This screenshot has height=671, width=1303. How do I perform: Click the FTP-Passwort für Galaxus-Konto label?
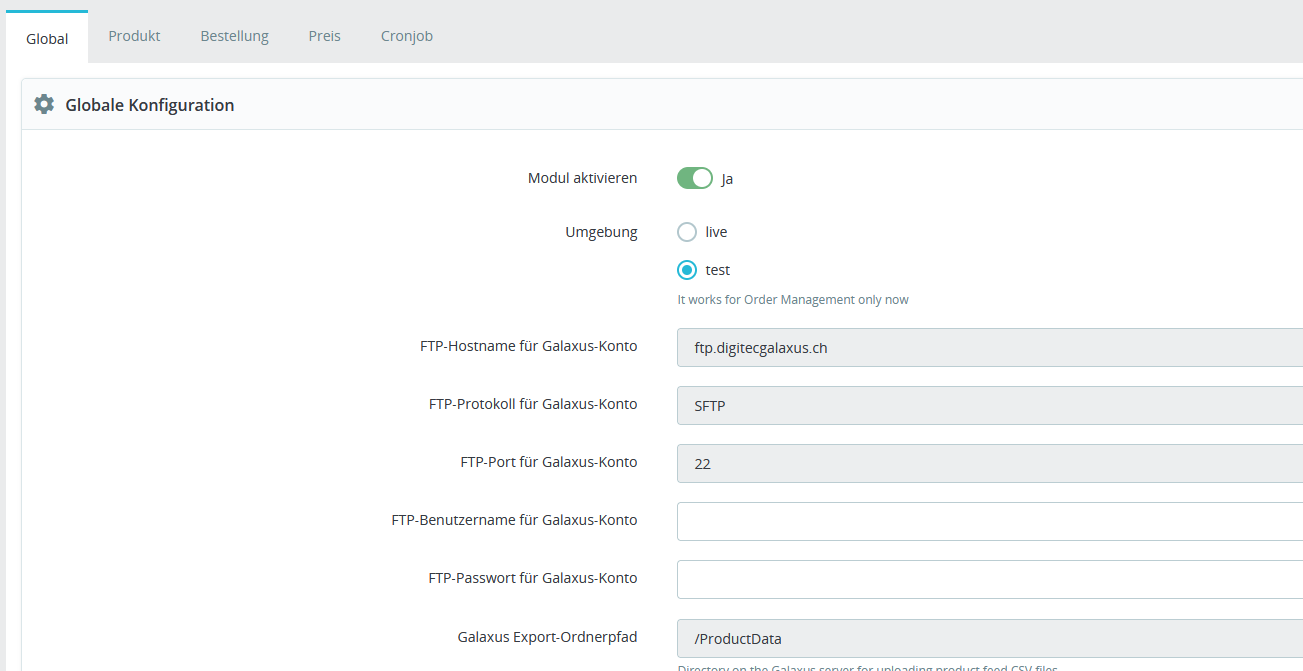tap(533, 578)
